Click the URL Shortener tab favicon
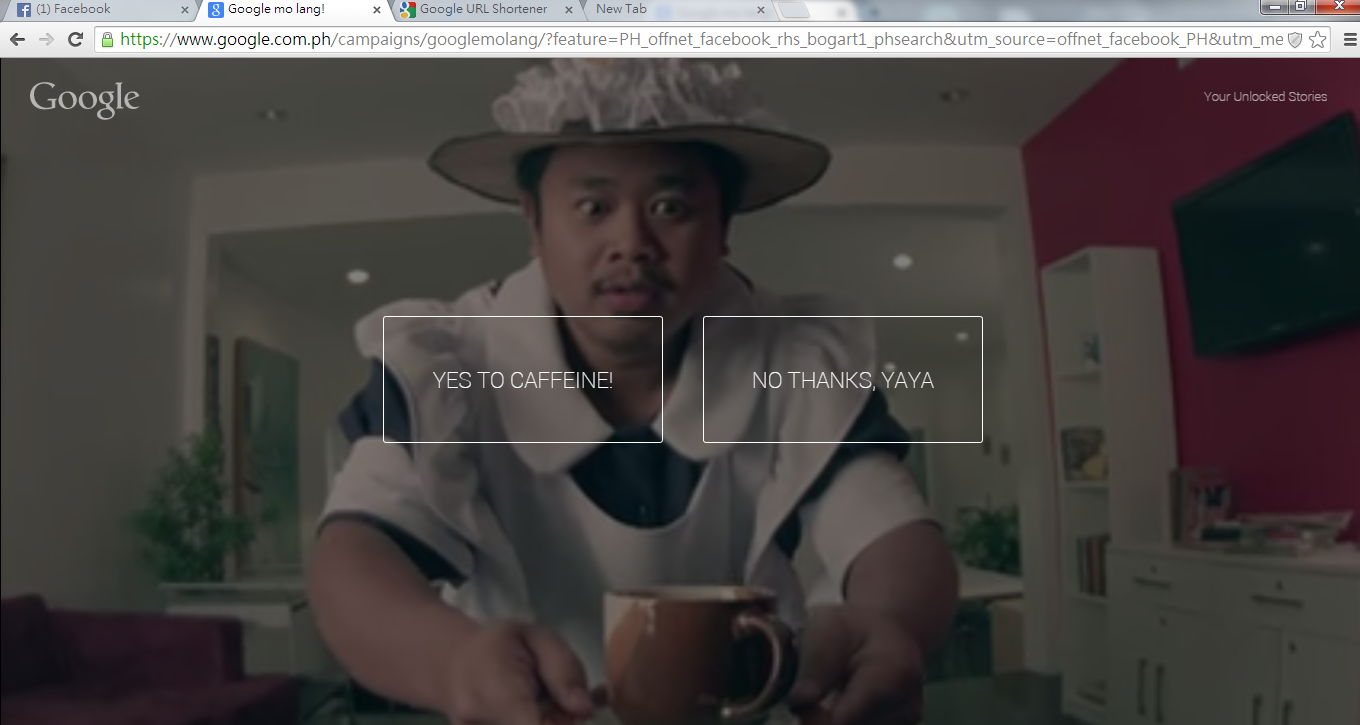This screenshot has height=725, width=1360. click(408, 10)
